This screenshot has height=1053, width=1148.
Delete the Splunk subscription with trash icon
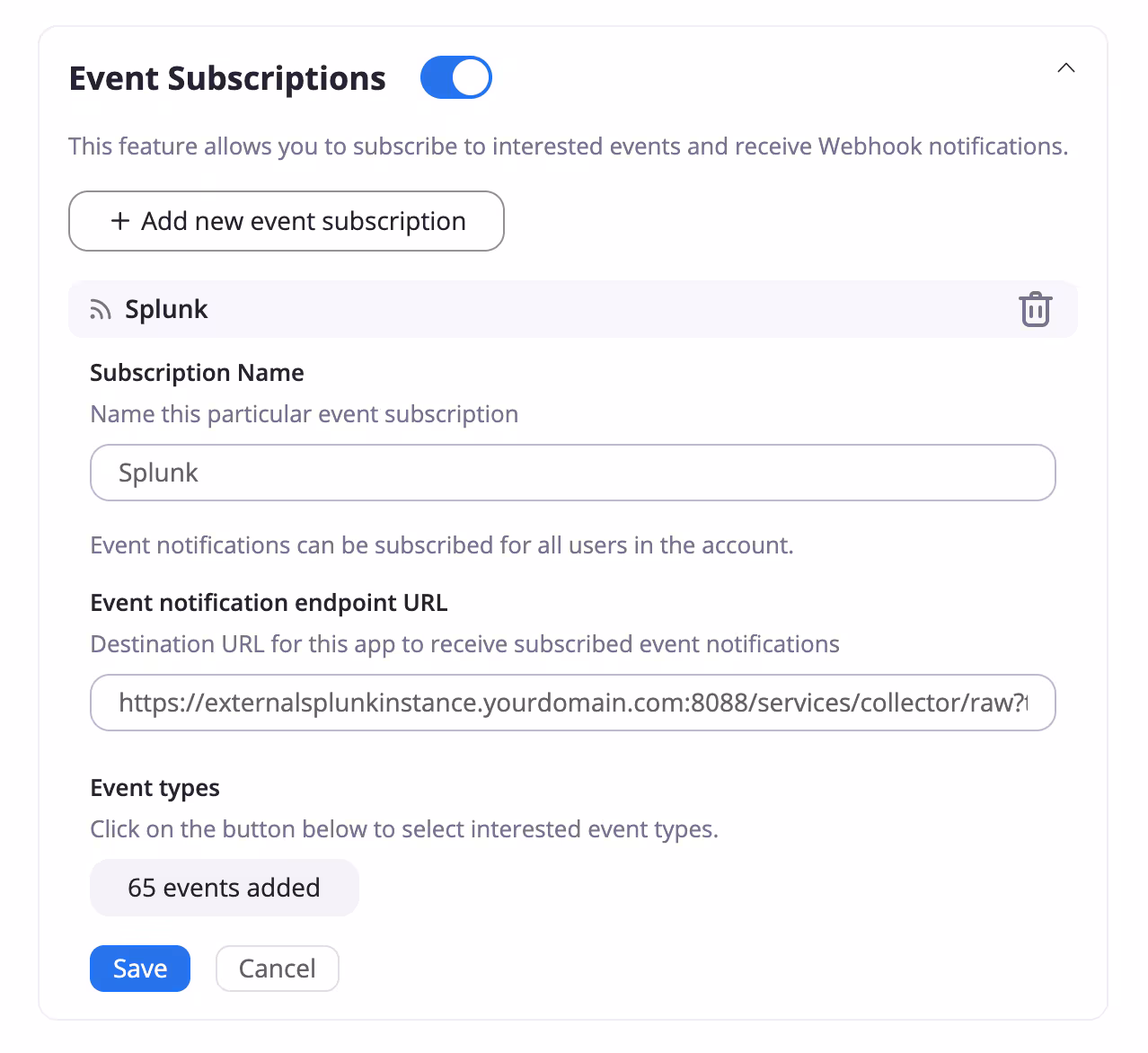(1035, 310)
